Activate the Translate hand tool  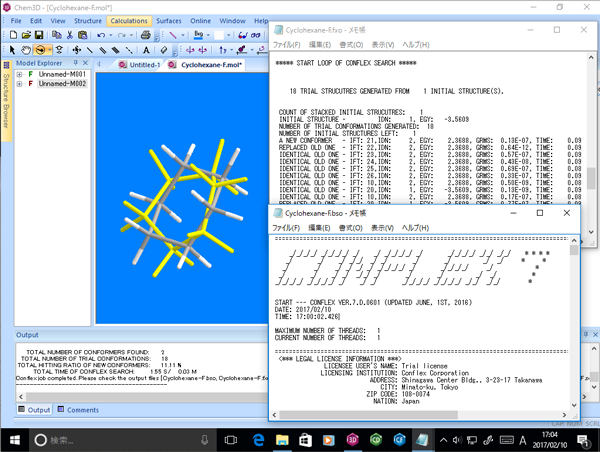[27, 49]
